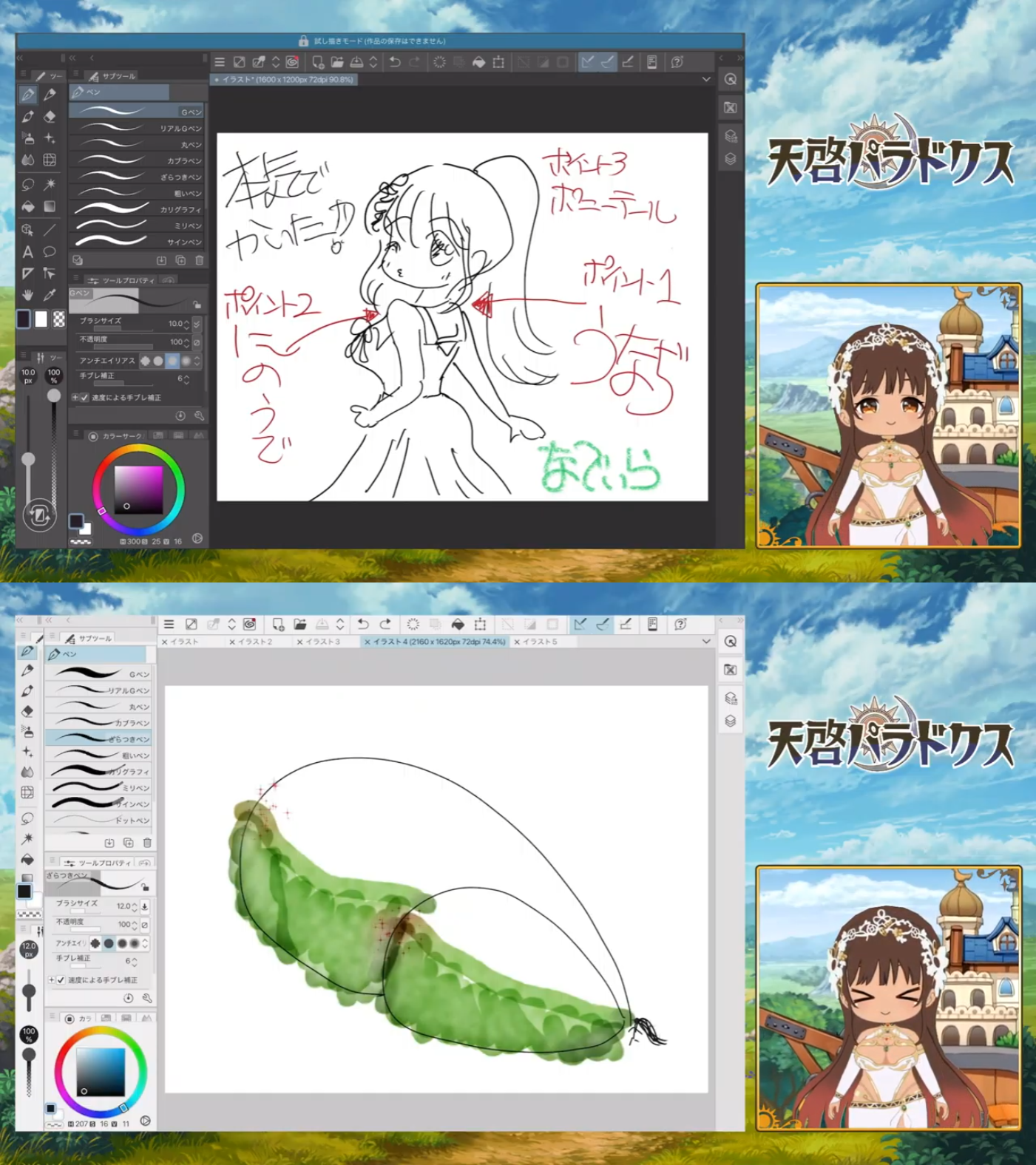Toggle 速度による手ブレ補正 checkbox in upper window
This screenshot has width=1036, height=1165.
coord(84,398)
